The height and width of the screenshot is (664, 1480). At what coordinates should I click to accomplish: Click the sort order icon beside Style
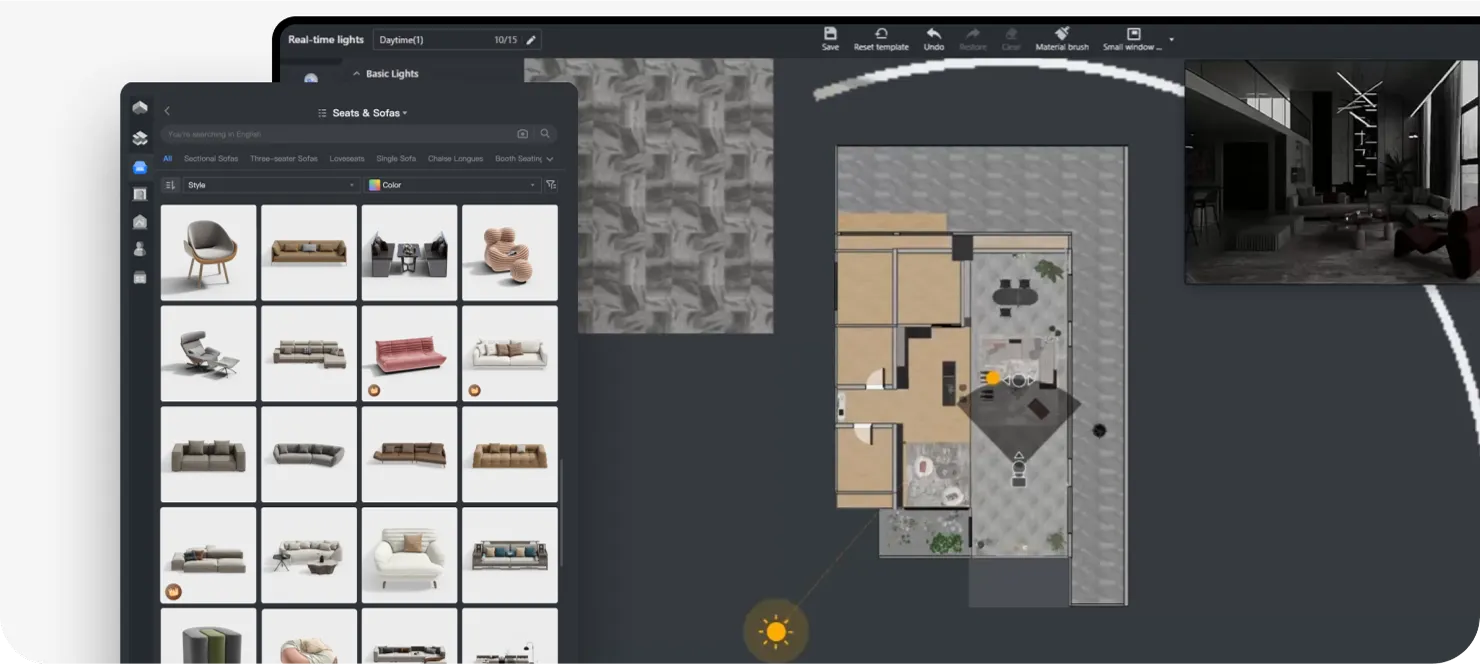(170, 185)
